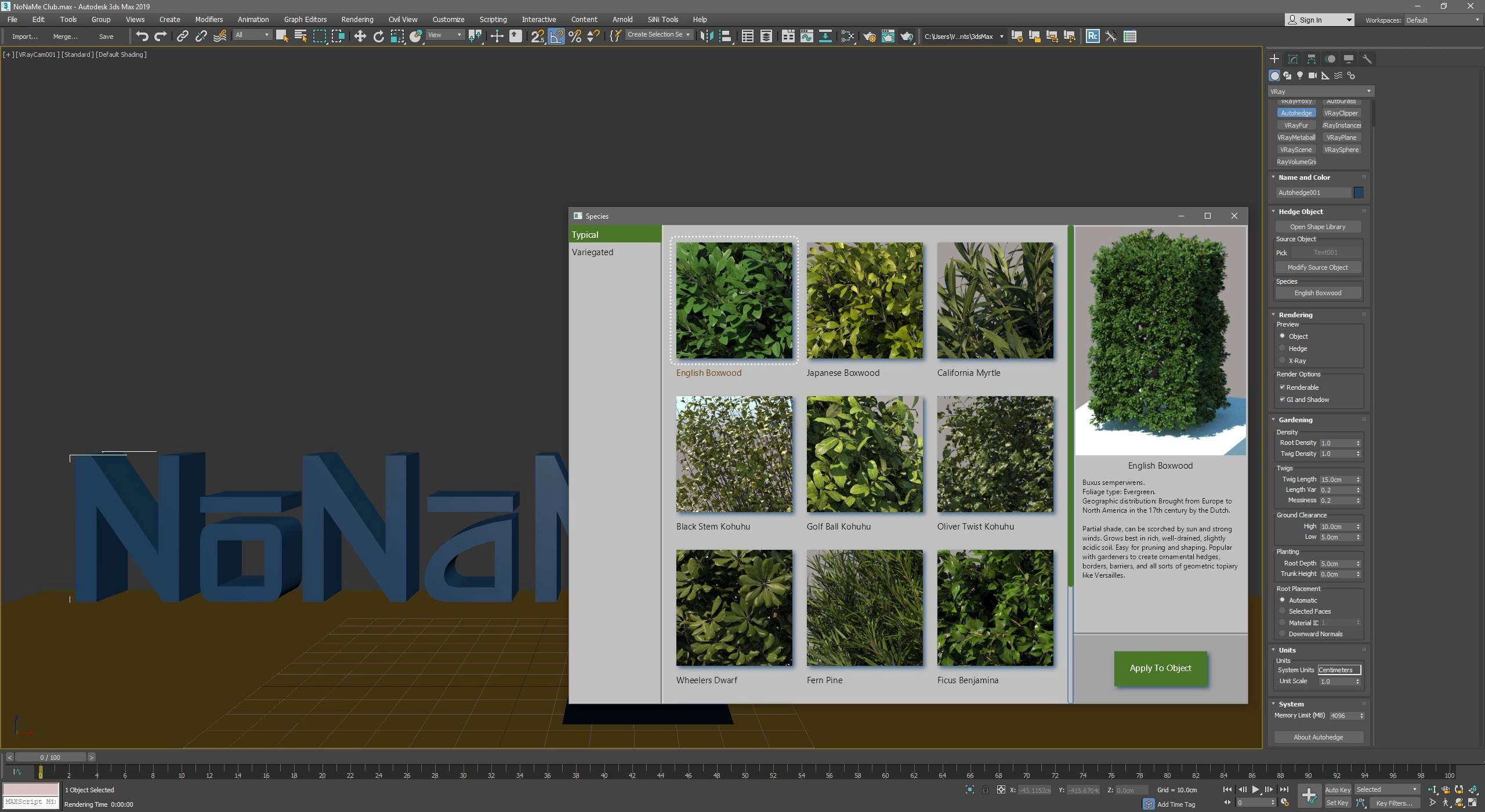Open the SiNi Tools menu
Screen dimensions: 1485x812
(662, 19)
